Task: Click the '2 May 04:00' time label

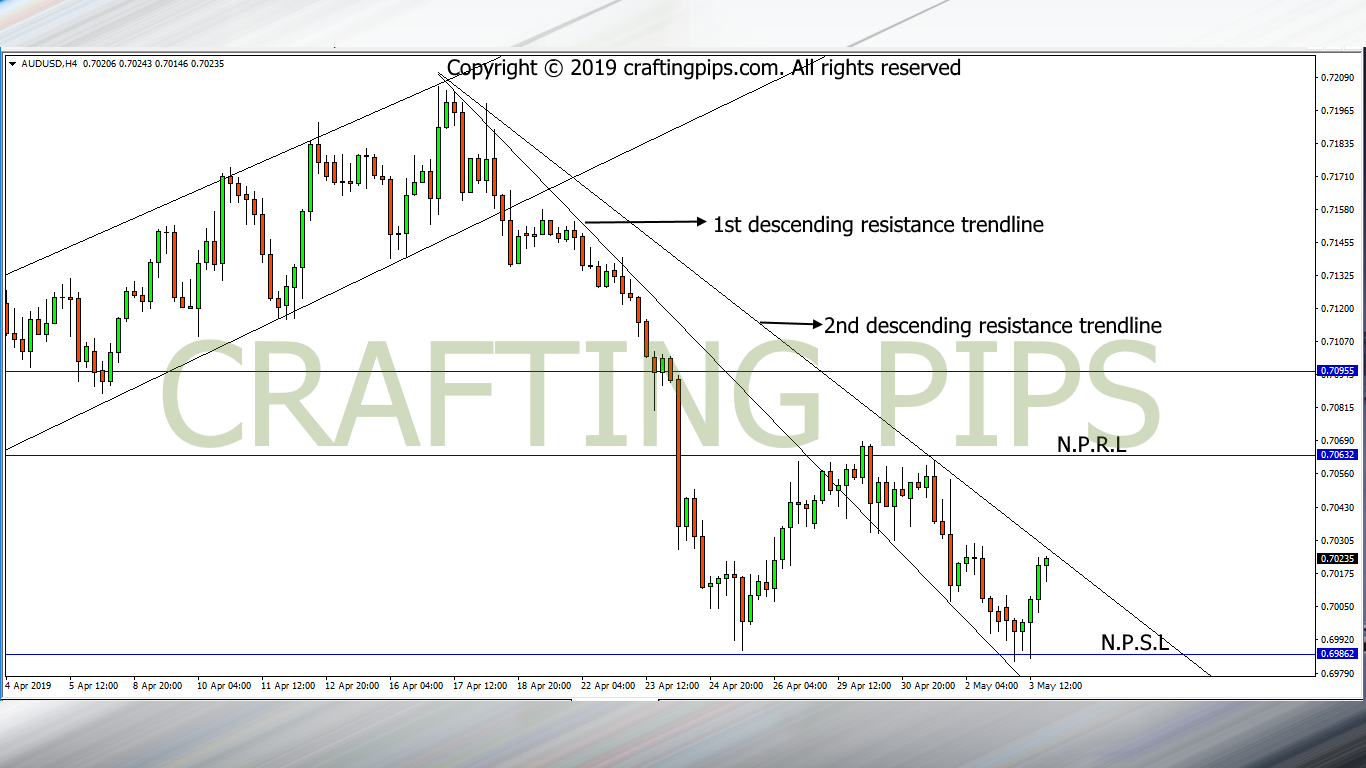Action: coord(993,686)
